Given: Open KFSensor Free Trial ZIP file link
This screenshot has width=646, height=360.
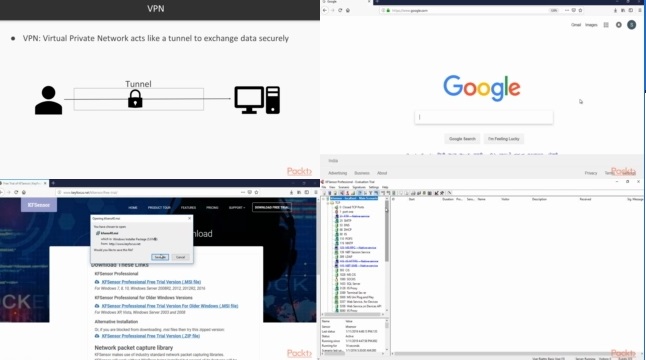Looking at the screenshot, I should 151,336.
